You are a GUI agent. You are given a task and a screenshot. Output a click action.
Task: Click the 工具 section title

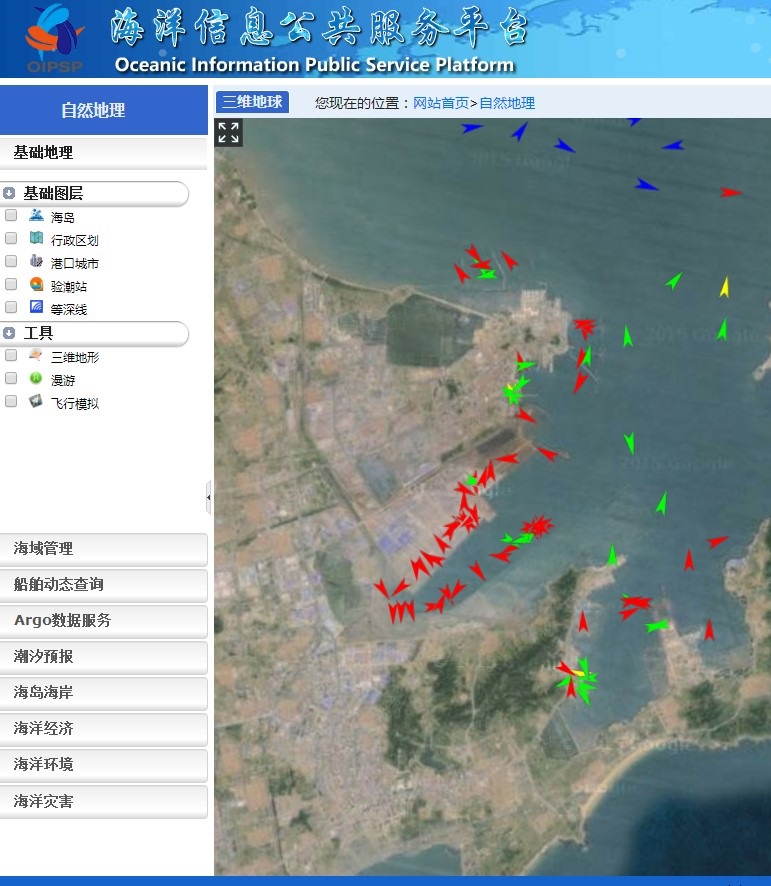[x=38, y=333]
